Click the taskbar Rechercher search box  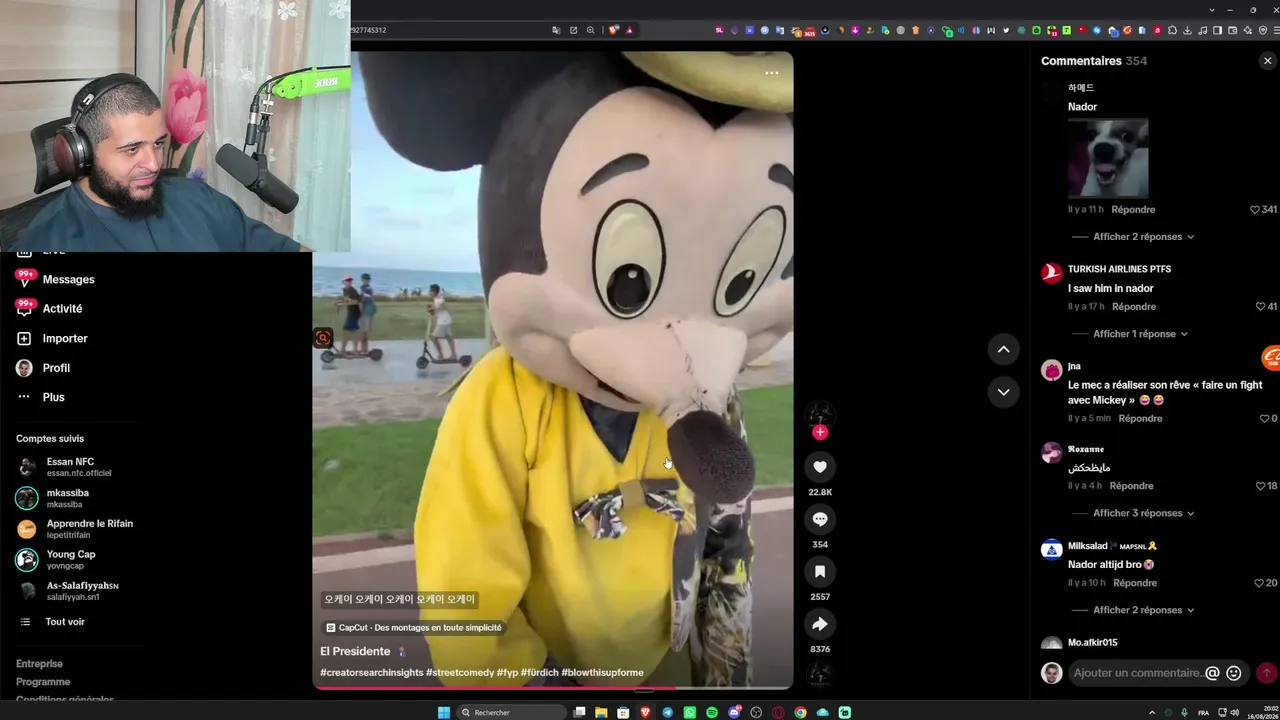click(x=512, y=712)
